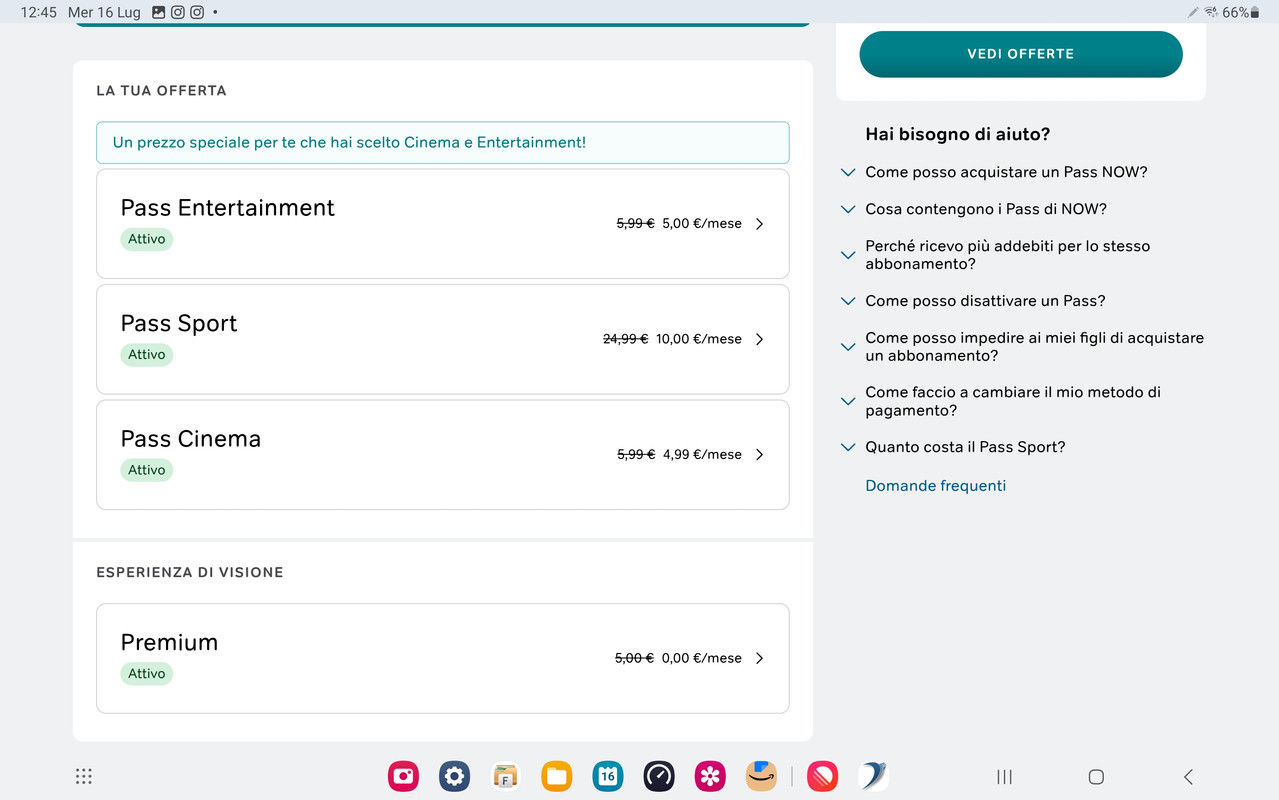
Task: Select the Pass Cinema title
Action: click(x=190, y=439)
